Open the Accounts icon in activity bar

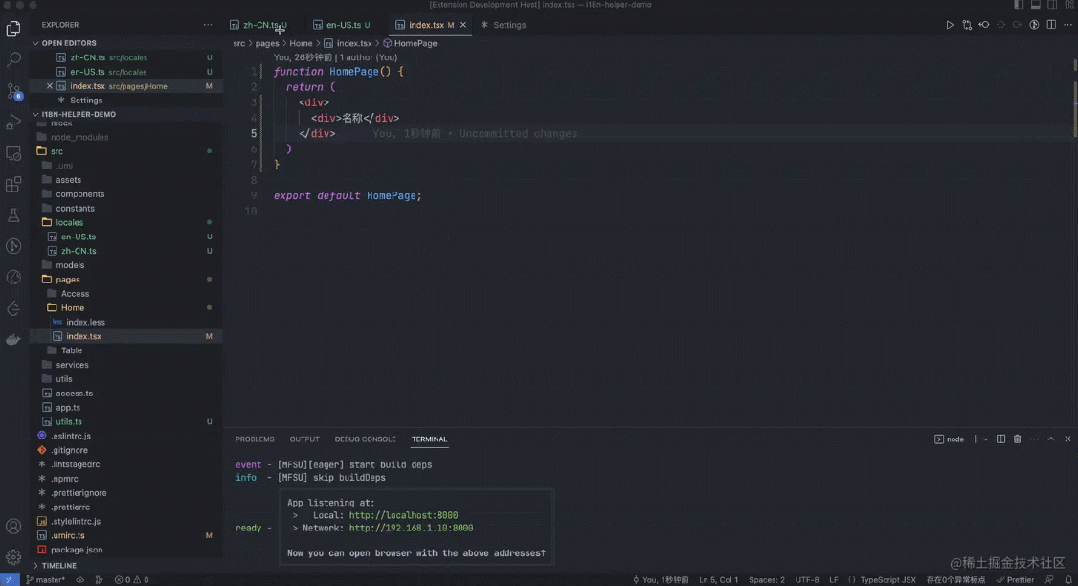pos(13,527)
